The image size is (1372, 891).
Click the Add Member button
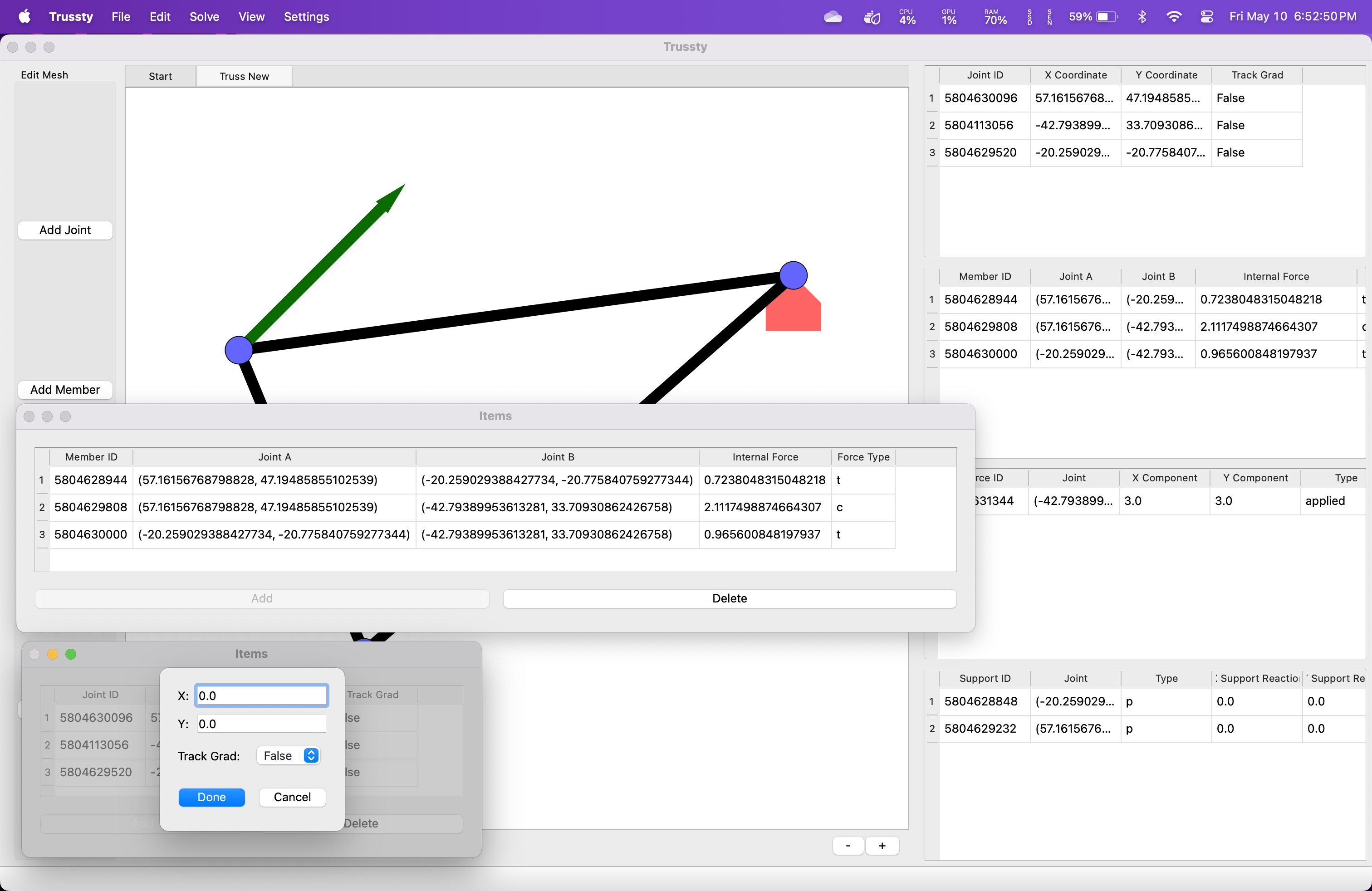65,390
